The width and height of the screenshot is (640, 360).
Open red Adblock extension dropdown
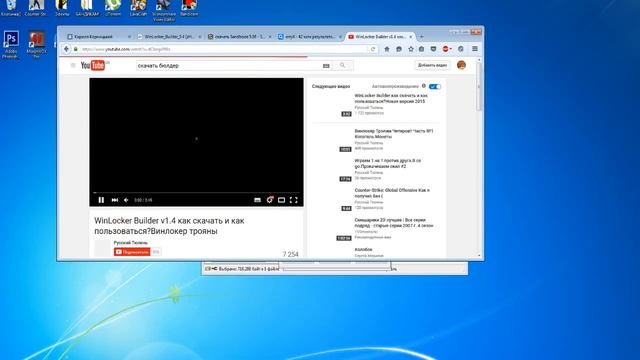point(447,49)
